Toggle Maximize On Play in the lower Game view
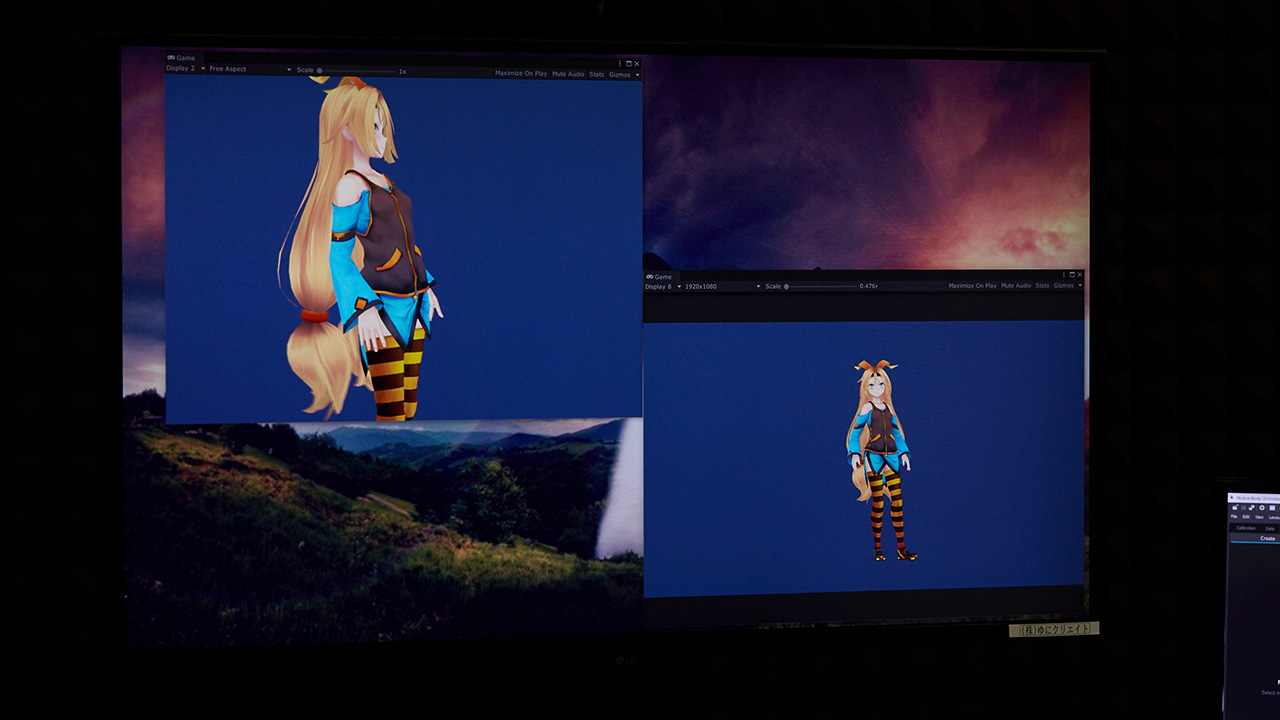This screenshot has height=720, width=1280. pyautogui.click(x=972, y=286)
